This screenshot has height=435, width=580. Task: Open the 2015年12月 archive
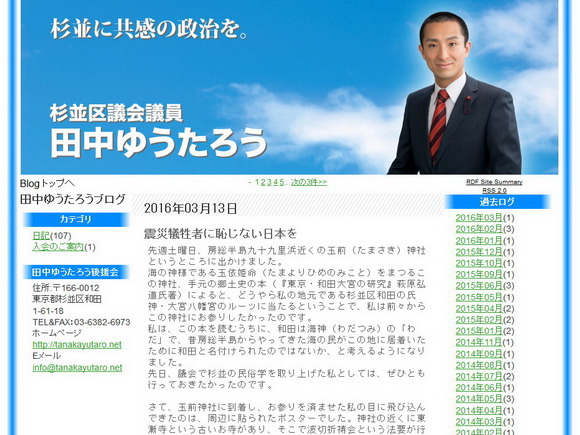click(x=479, y=252)
